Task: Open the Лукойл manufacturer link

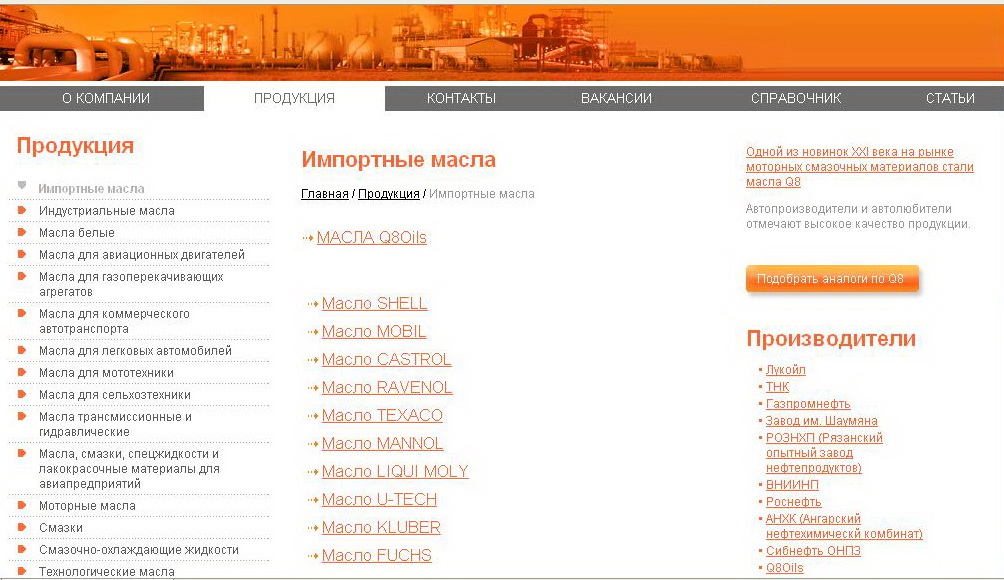Action: coord(786,369)
